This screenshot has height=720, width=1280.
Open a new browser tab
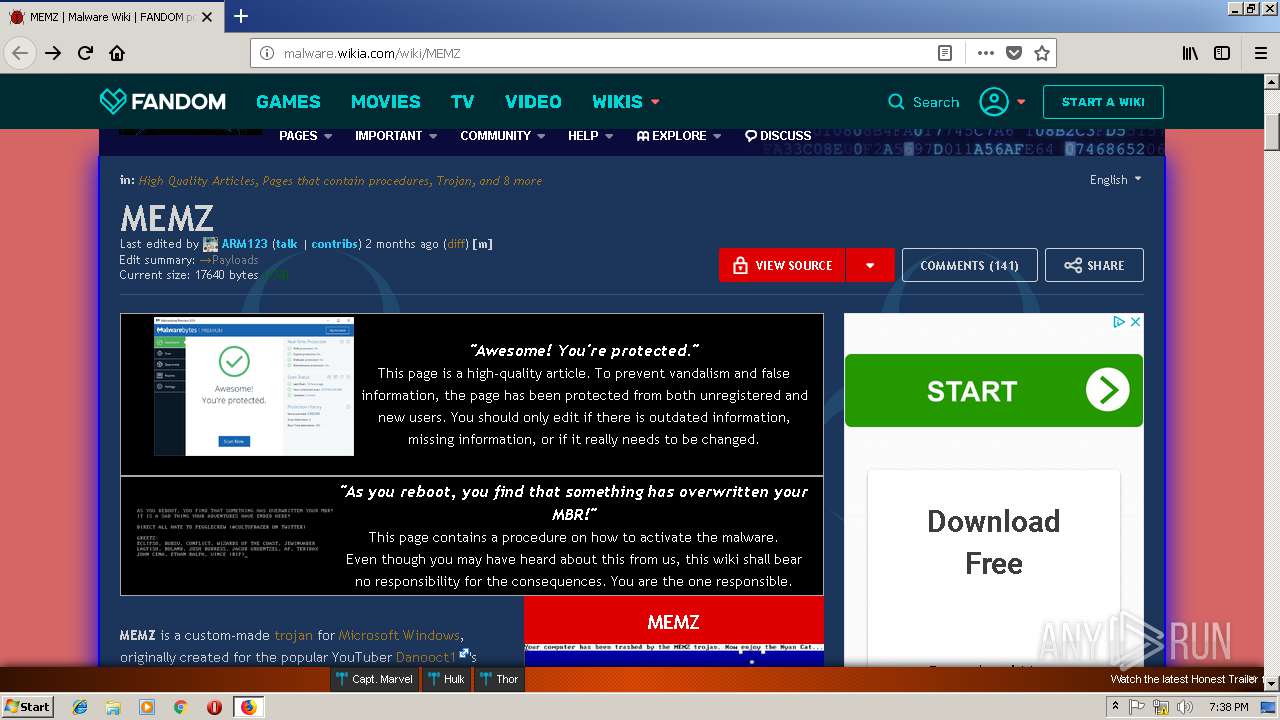tap(241, 16)
